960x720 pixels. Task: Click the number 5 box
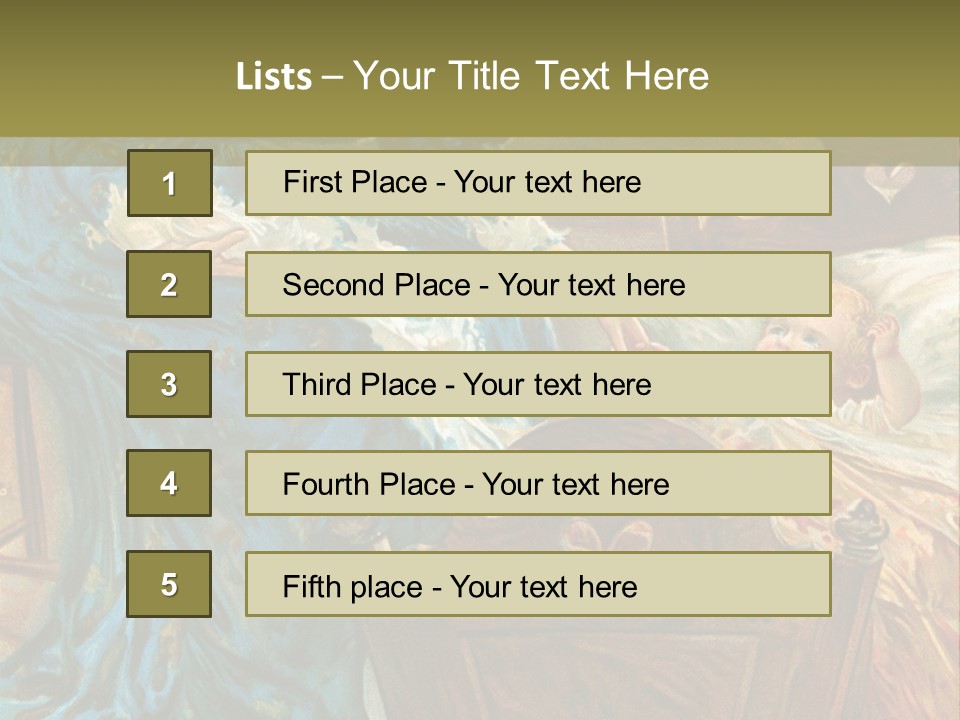tap(169, 584)
